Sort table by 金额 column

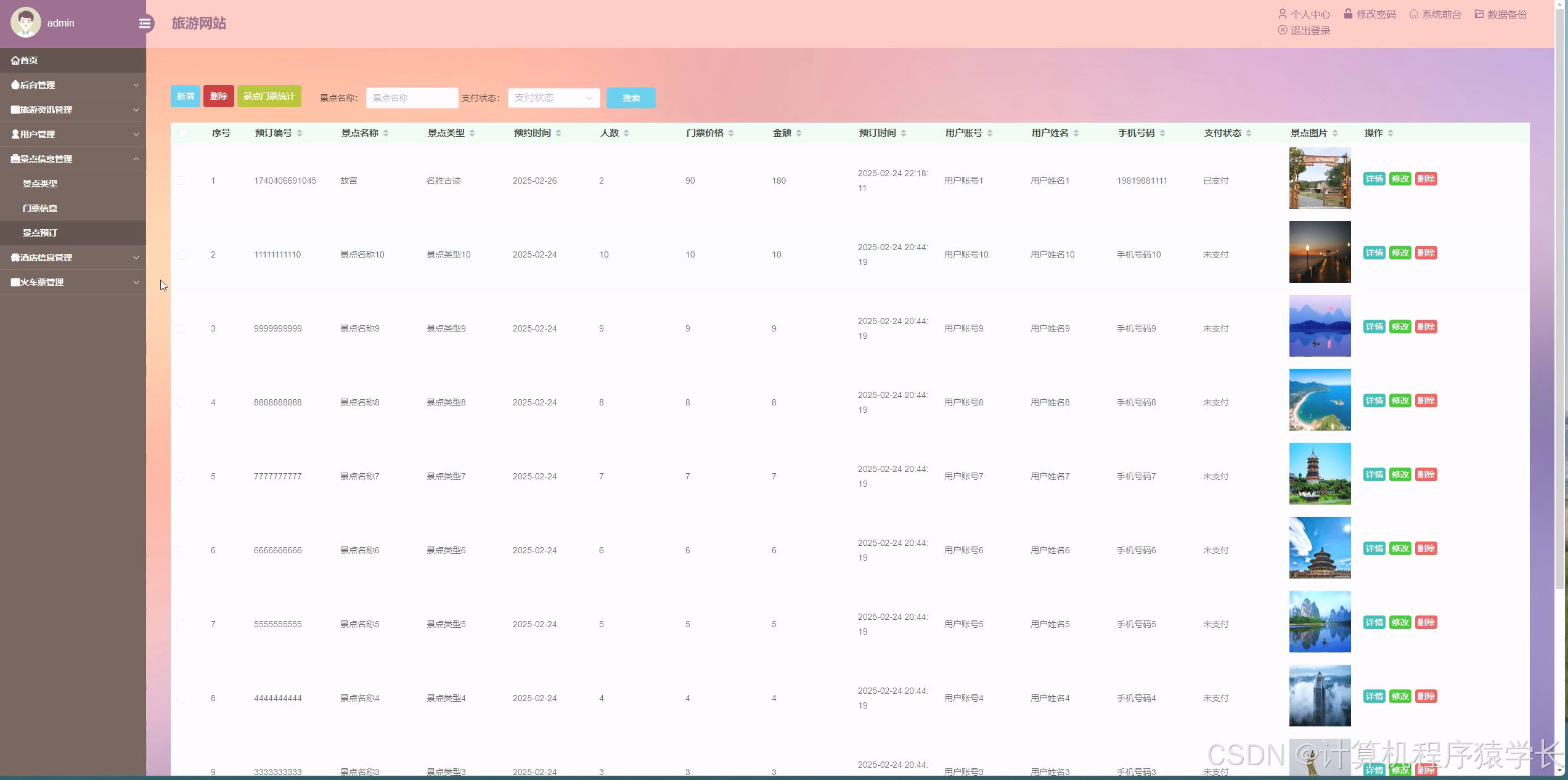point(799,133)
